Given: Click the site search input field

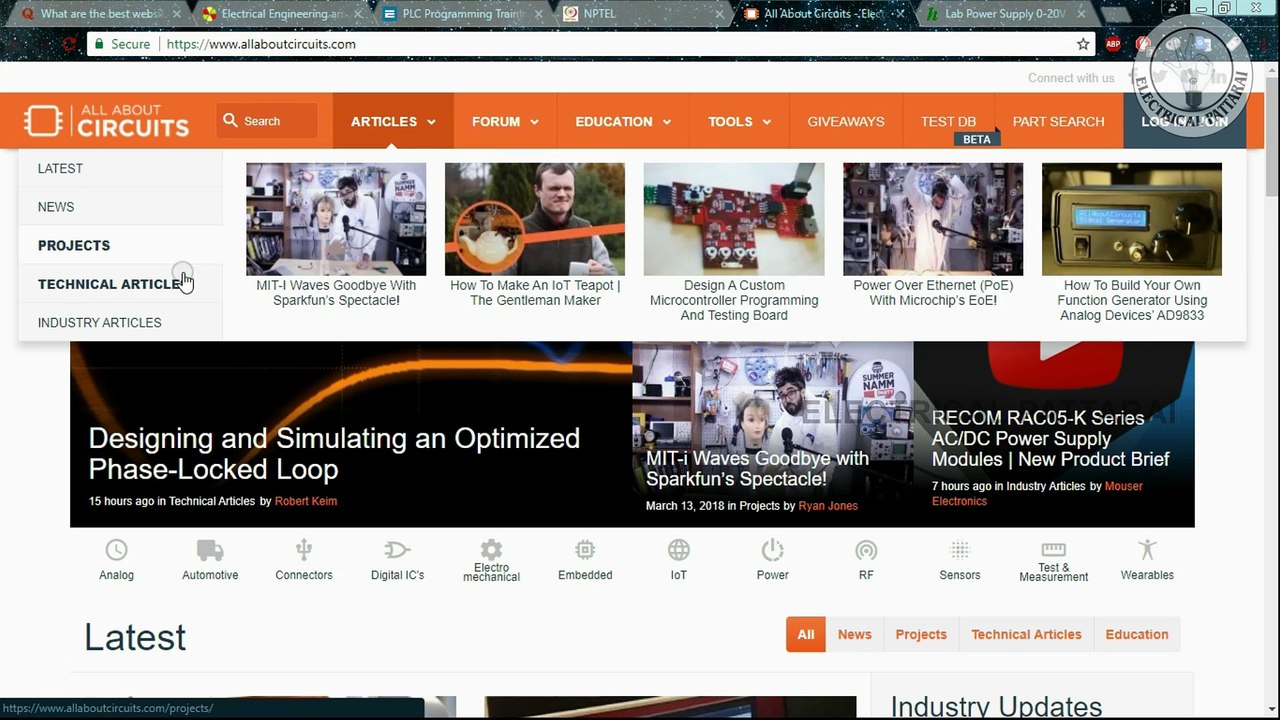Looking at the screenshot, I should 267,121.
